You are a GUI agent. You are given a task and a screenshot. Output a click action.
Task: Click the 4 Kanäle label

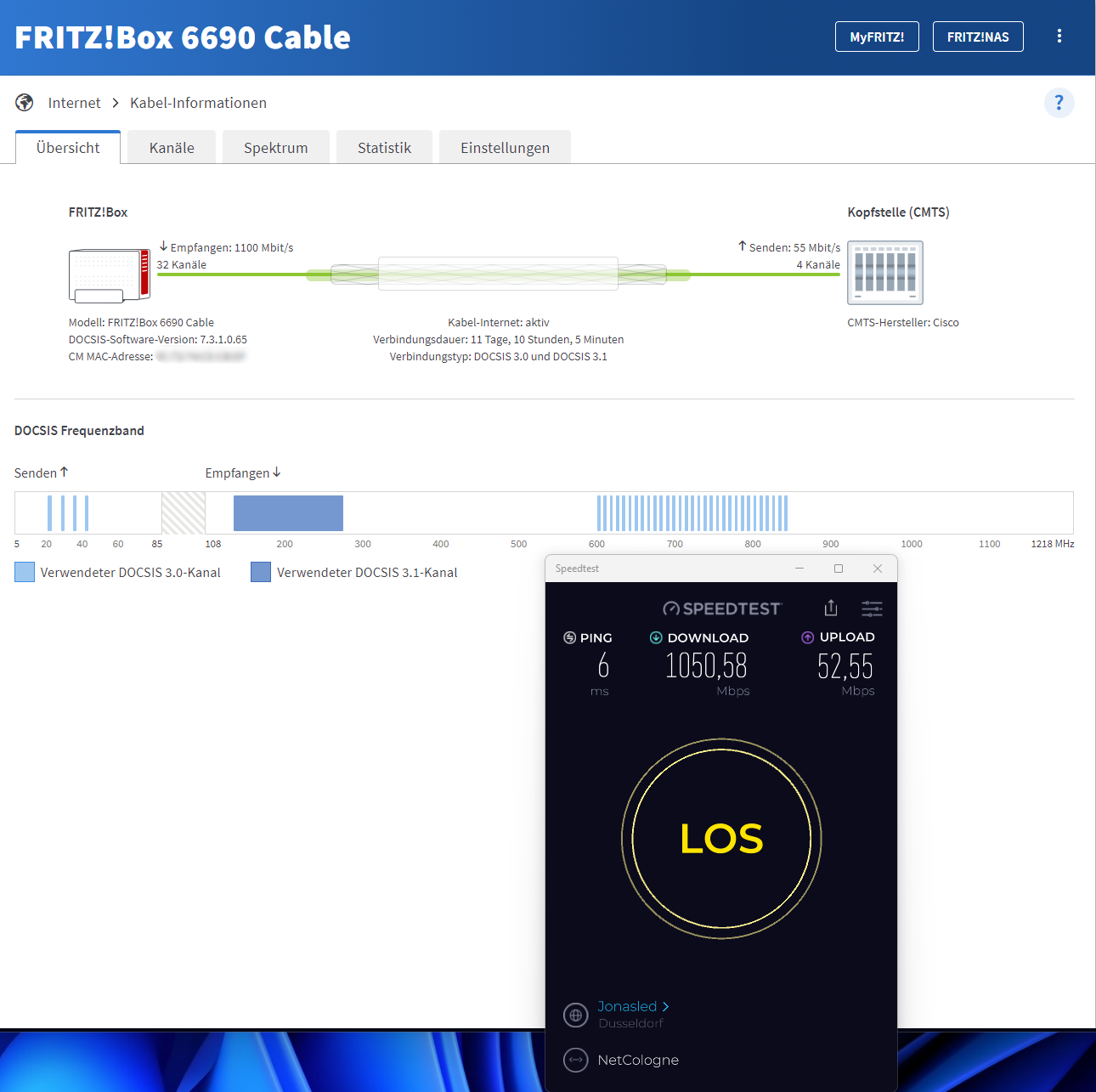click(x=818, y=264)
